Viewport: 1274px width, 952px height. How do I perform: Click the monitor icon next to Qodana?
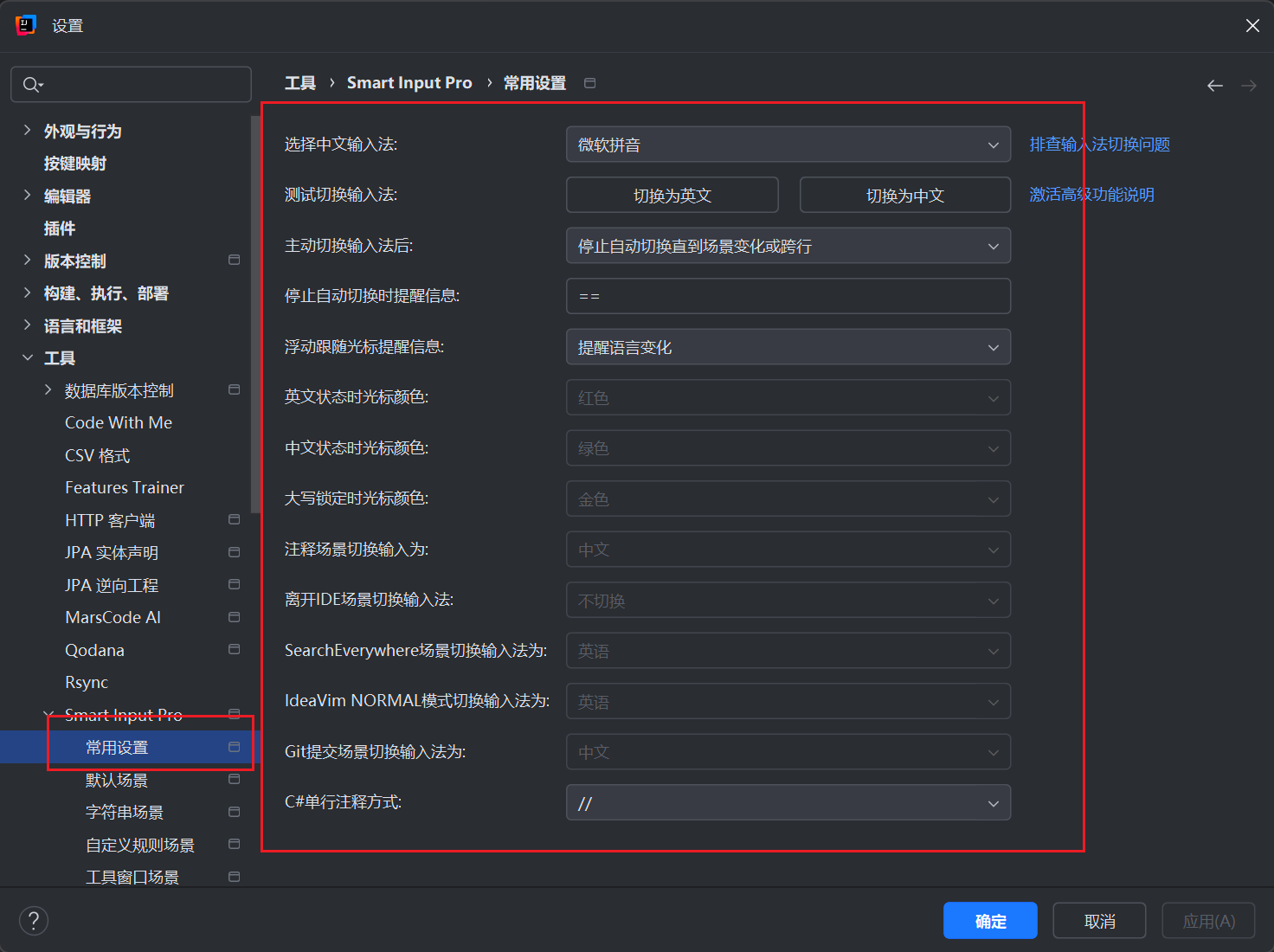(233, 649)
